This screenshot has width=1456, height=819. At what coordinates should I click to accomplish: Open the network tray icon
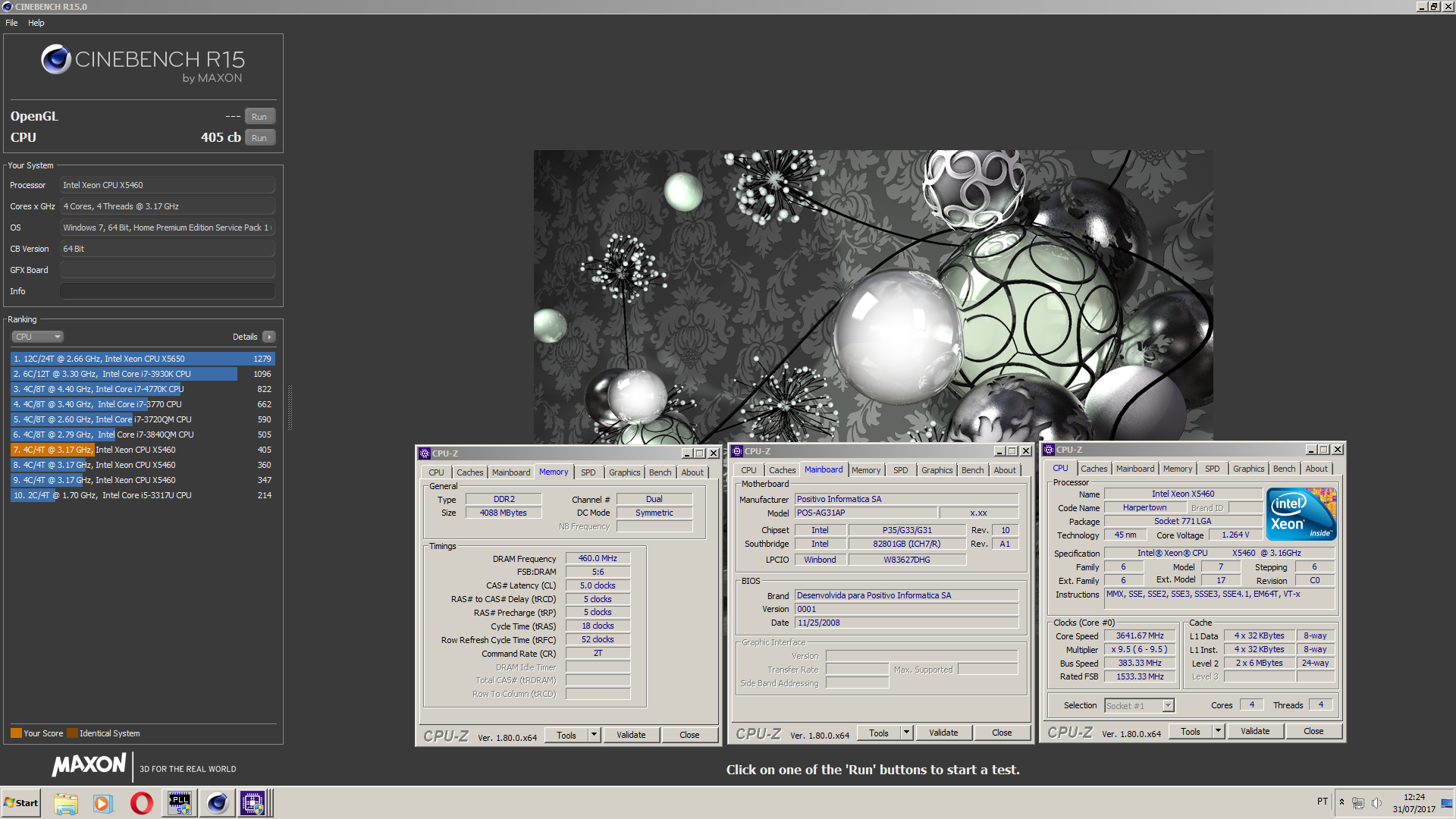click(x=1358, y=802)
